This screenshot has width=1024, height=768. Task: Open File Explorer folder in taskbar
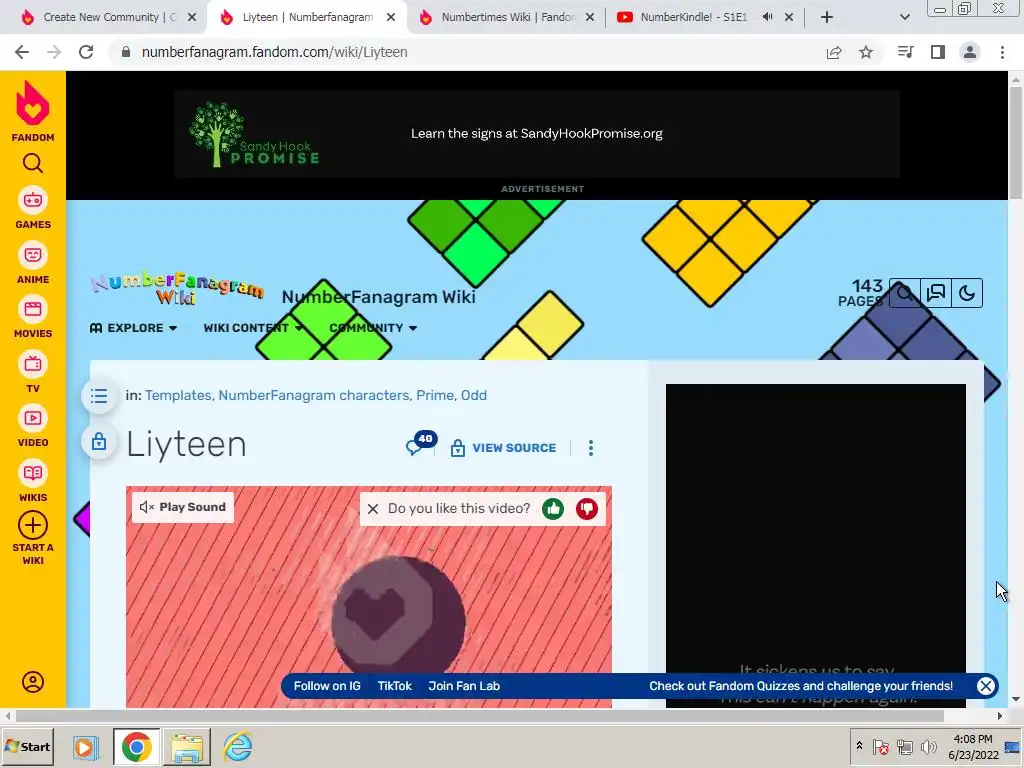tap(187, 746)
